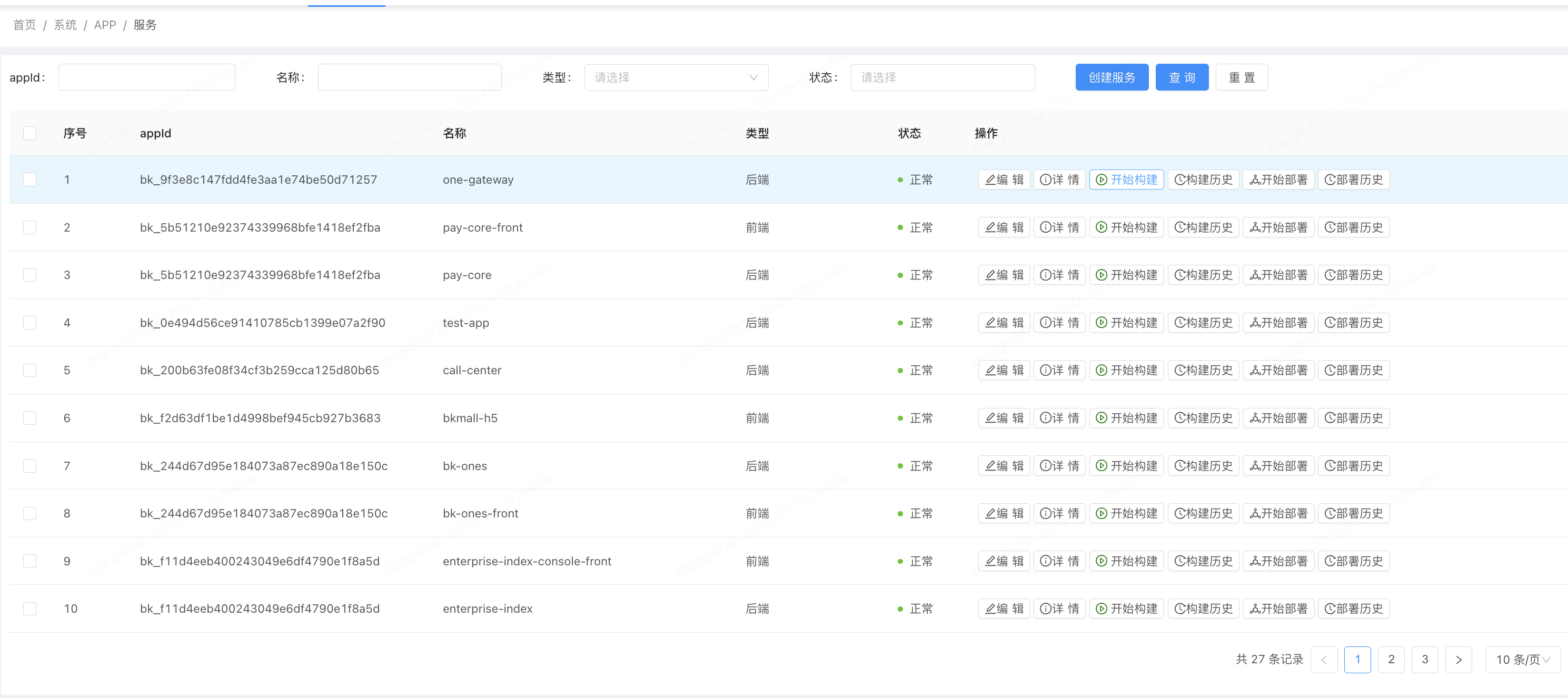Start build for pay-core-front
1568x698 pixels.
(1126, 227)
